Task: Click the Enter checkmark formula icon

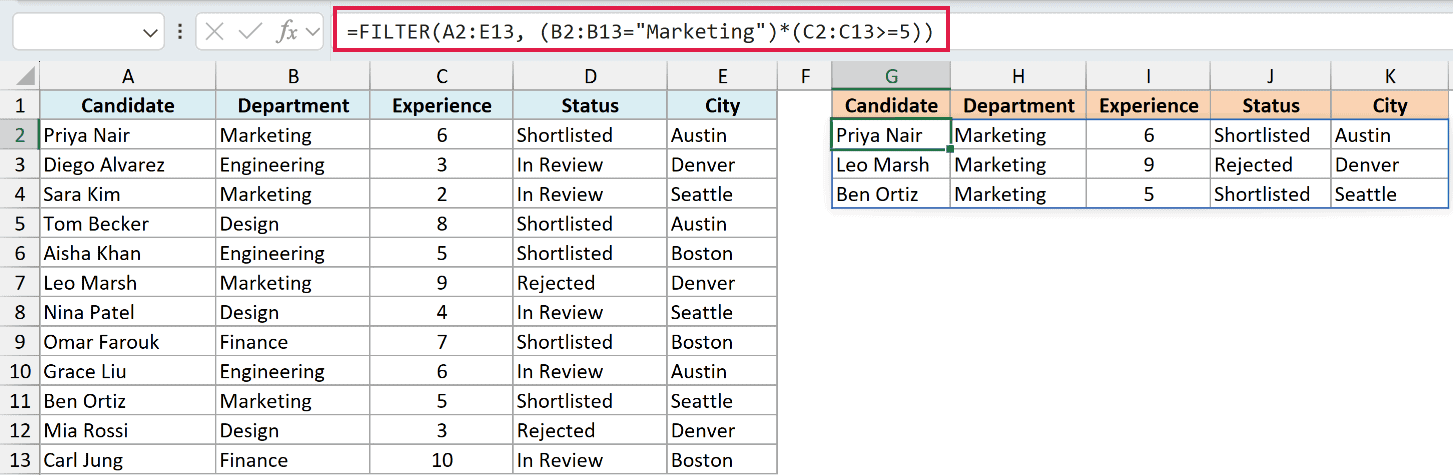Action: click(x=249, y=32)
